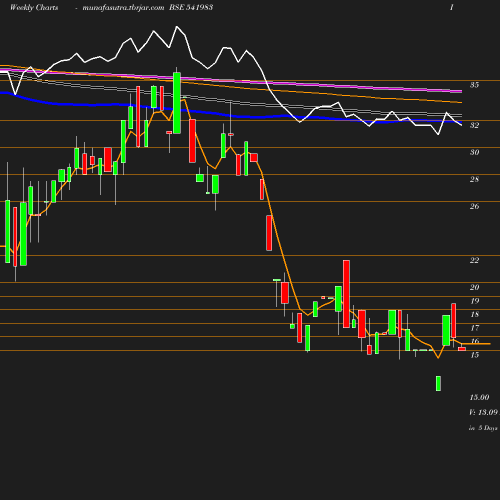Click the price axis label '18'

pyautogui.click(x=474, y=314)
